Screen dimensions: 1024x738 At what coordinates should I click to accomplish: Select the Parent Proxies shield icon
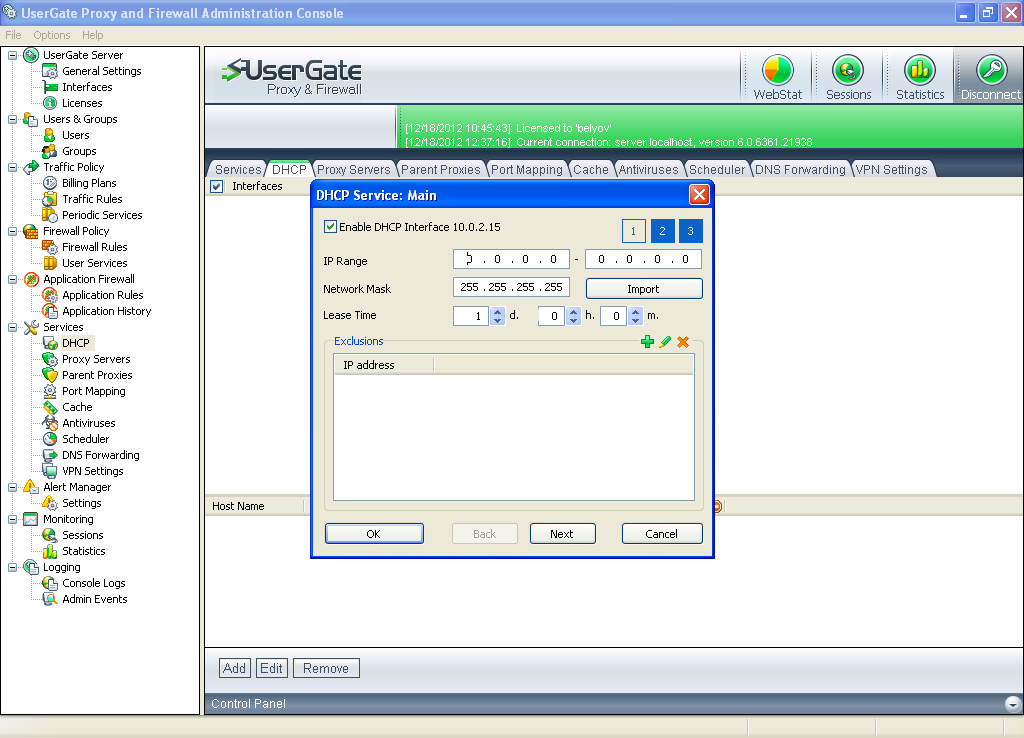[x=50, y=375]
